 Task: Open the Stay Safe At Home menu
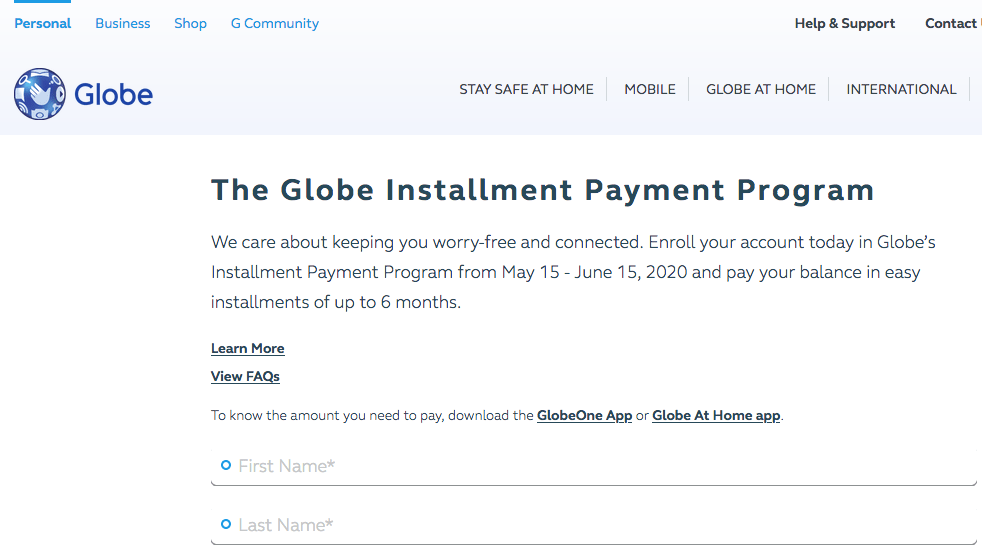pyautogui.click(x=526, y=89)
